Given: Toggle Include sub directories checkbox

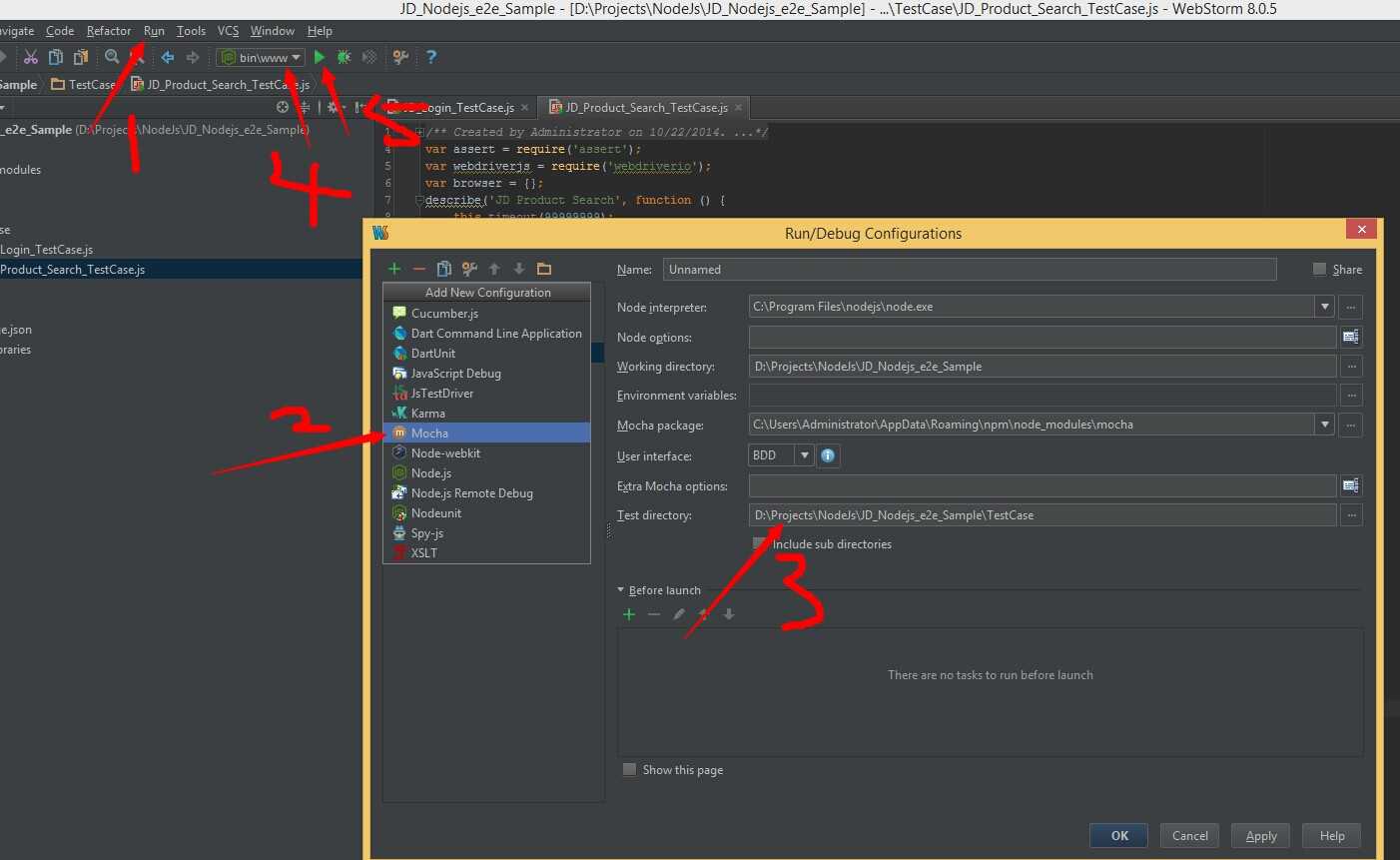Looking at the screenshot, I should coord(760,543).
